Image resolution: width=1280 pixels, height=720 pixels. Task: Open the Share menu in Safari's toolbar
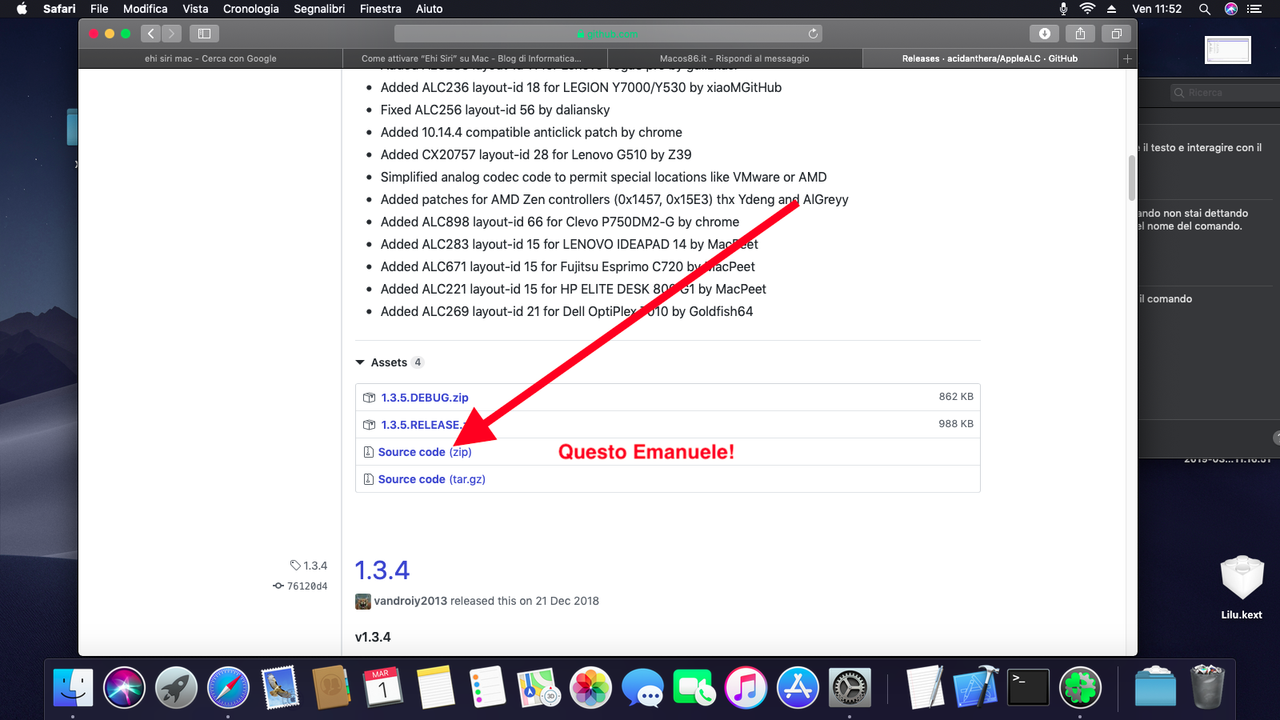1081,33
